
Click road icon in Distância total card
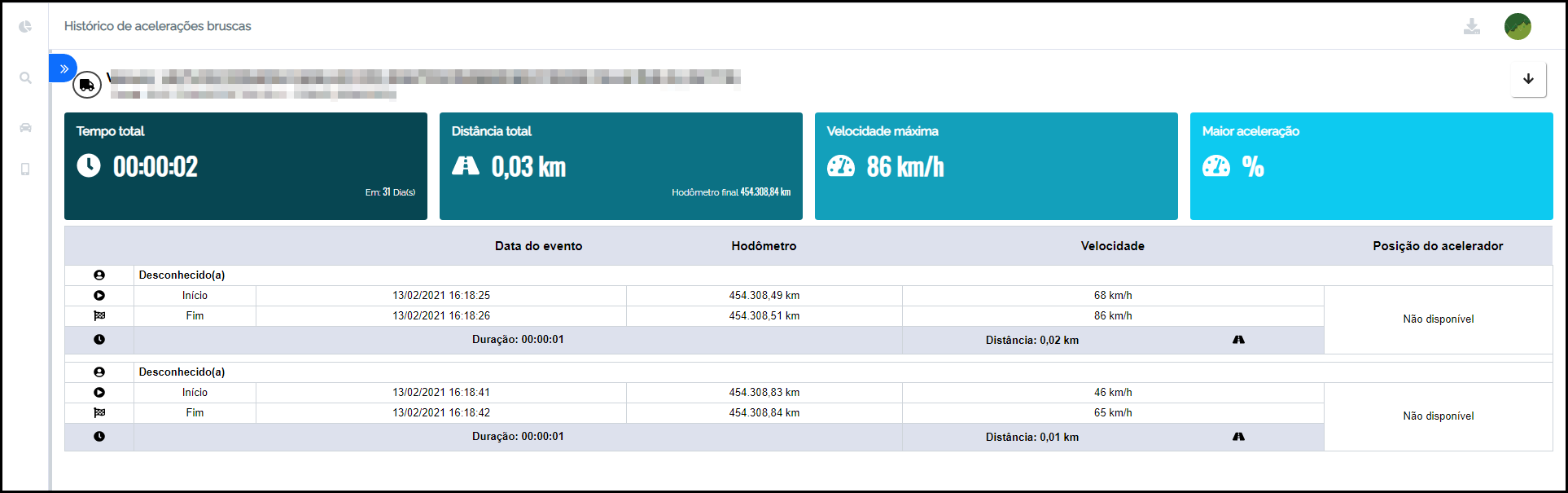point(466,166)
